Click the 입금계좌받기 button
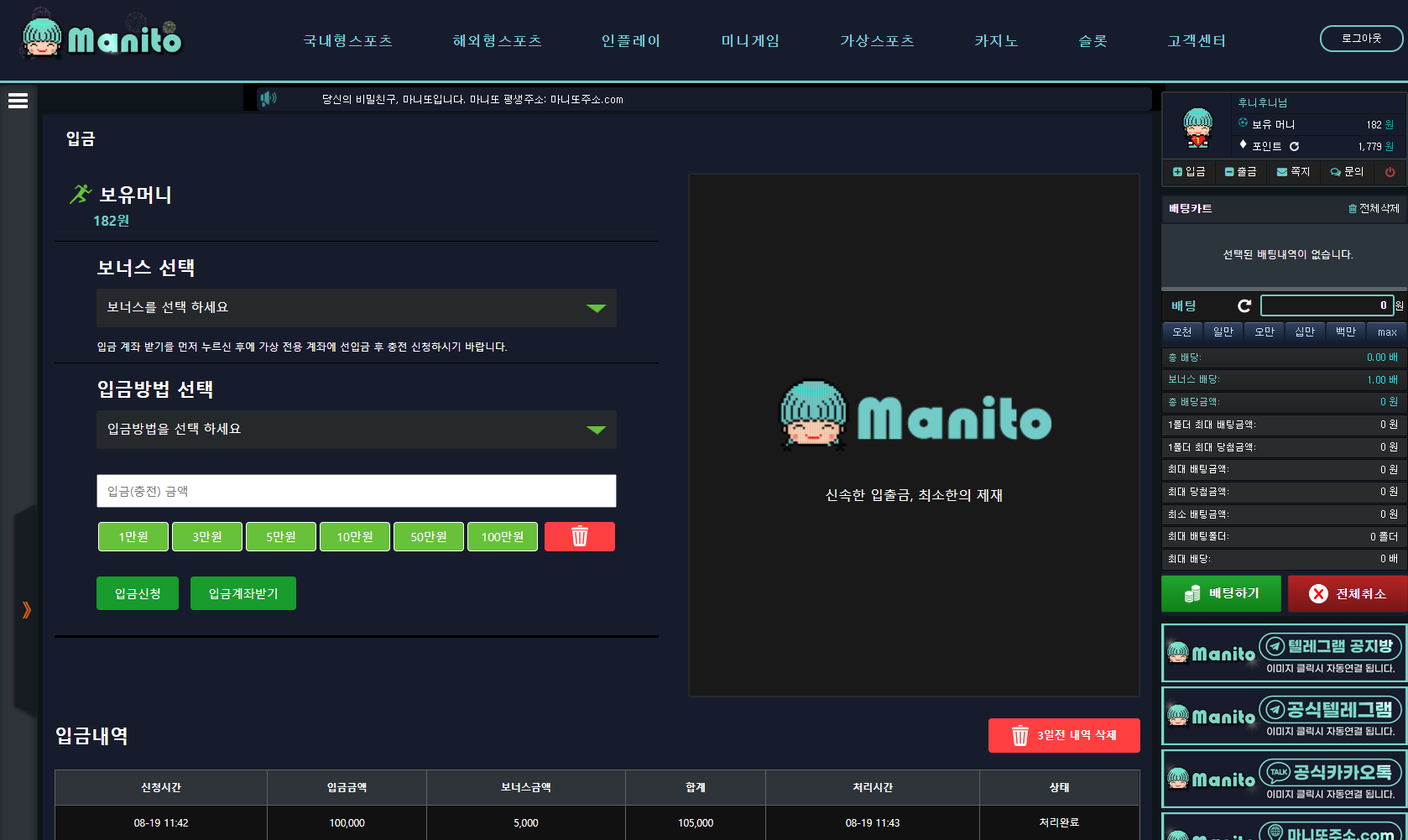 [242, 593]
